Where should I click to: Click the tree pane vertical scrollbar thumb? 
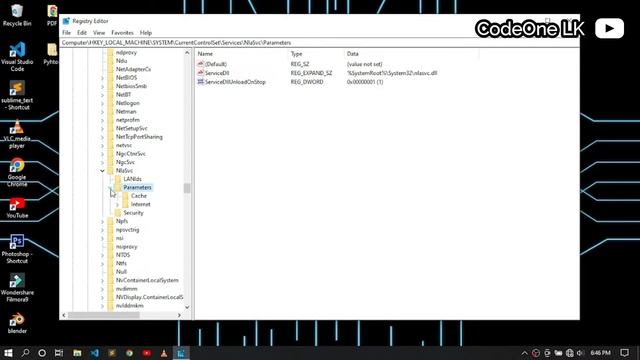pos(187,188)
